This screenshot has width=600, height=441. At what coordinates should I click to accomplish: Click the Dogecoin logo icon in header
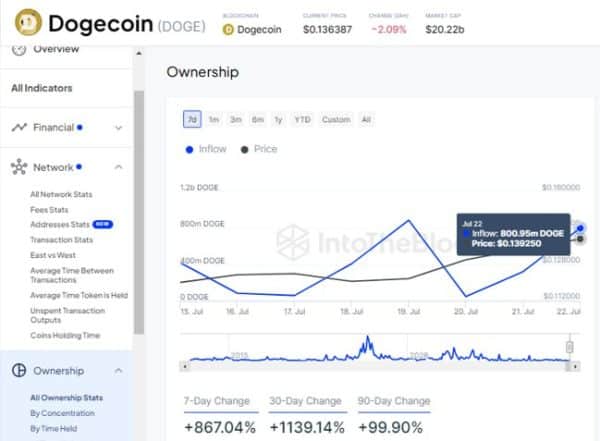pyautogui.click(x=28, y=22)
